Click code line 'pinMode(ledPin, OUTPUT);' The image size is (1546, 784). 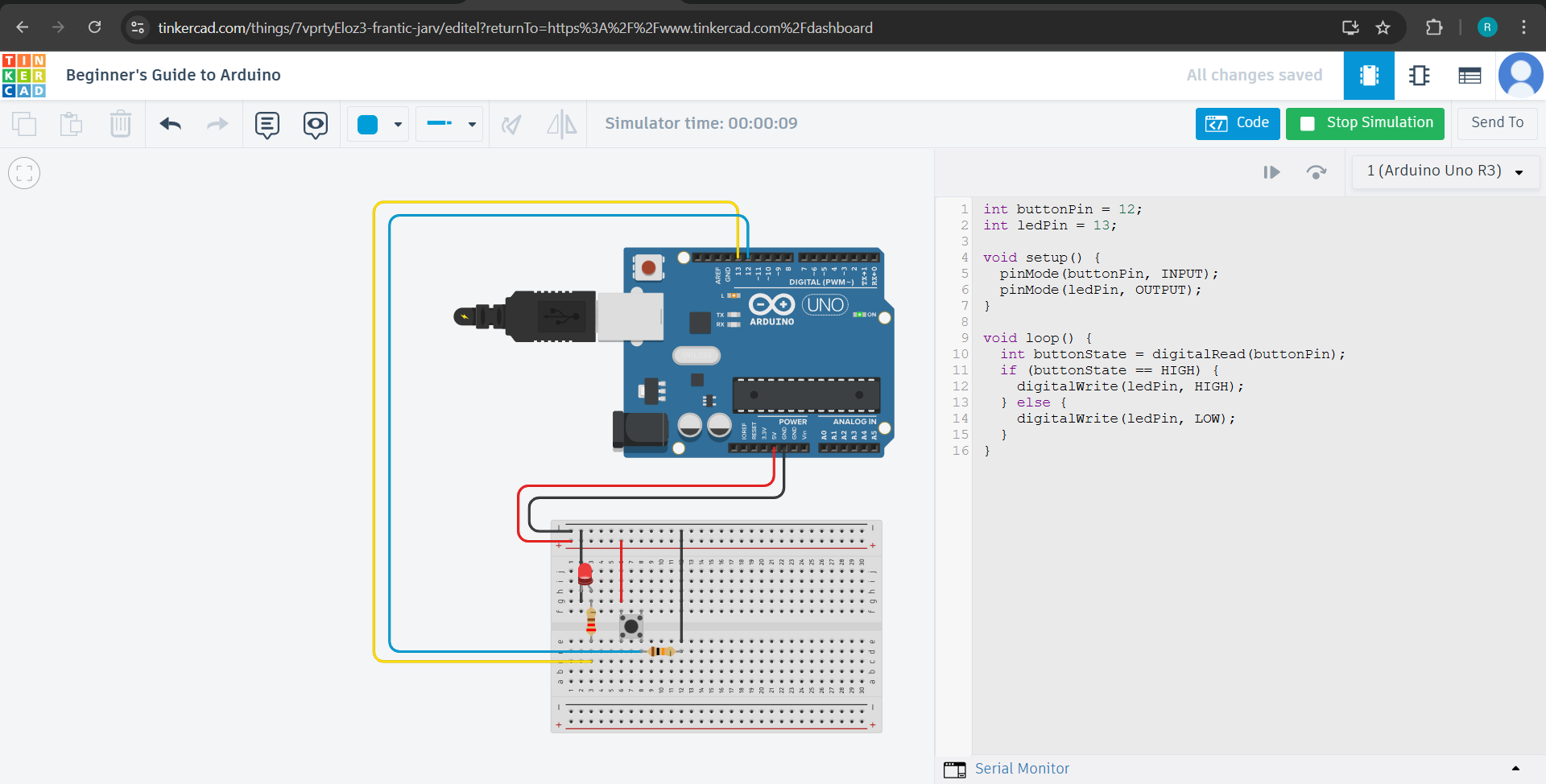click(x=1101, y=290)
